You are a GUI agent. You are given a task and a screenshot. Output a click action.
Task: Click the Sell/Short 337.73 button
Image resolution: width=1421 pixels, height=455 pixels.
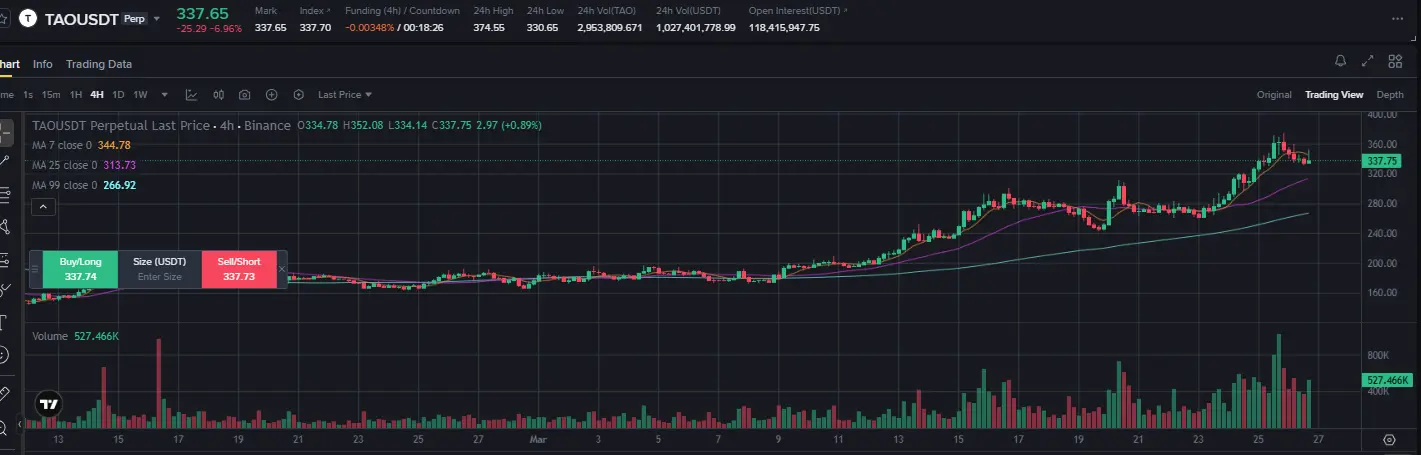coord(239,269)
